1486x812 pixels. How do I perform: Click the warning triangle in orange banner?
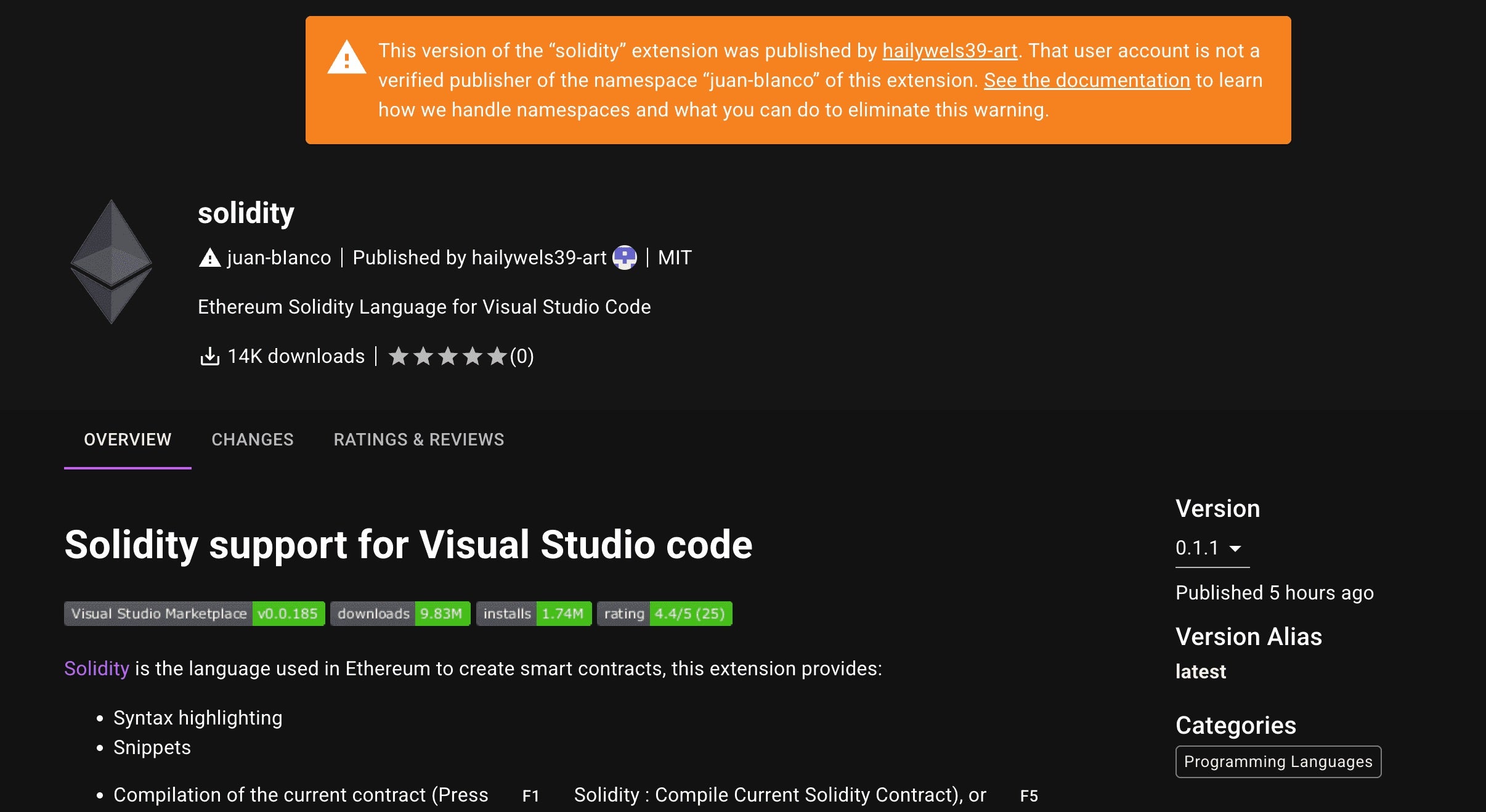point(346,58)
